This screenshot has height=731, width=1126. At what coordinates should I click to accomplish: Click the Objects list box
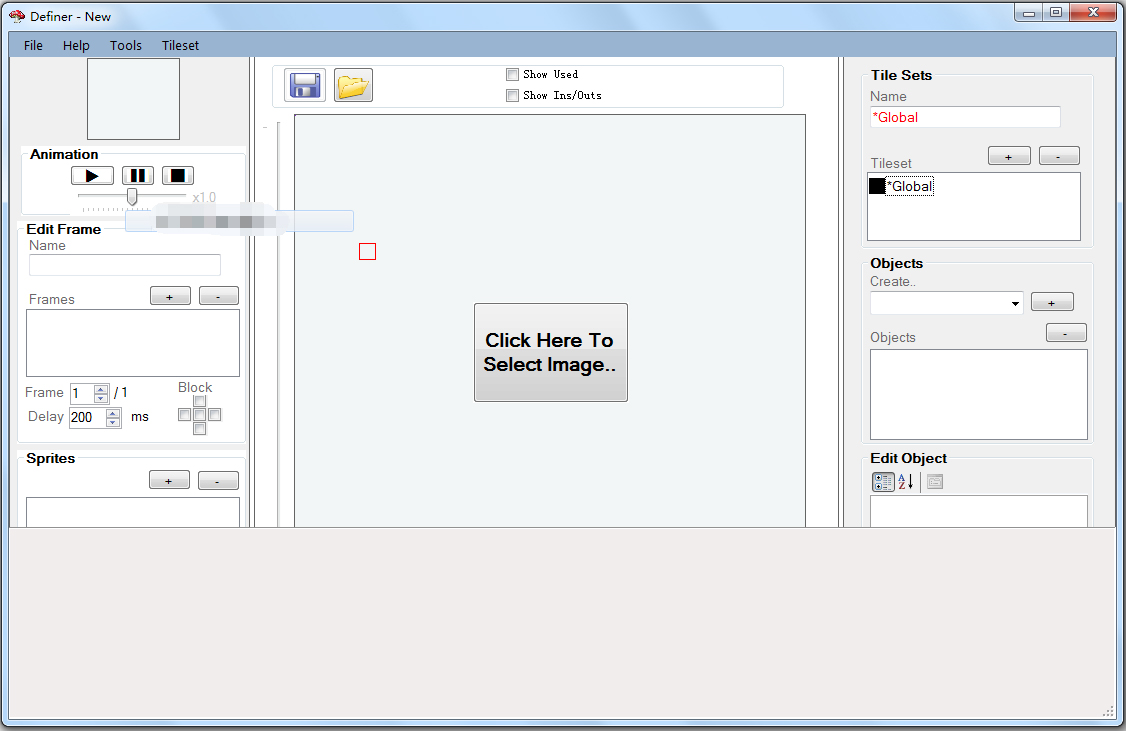click(979, 394)
